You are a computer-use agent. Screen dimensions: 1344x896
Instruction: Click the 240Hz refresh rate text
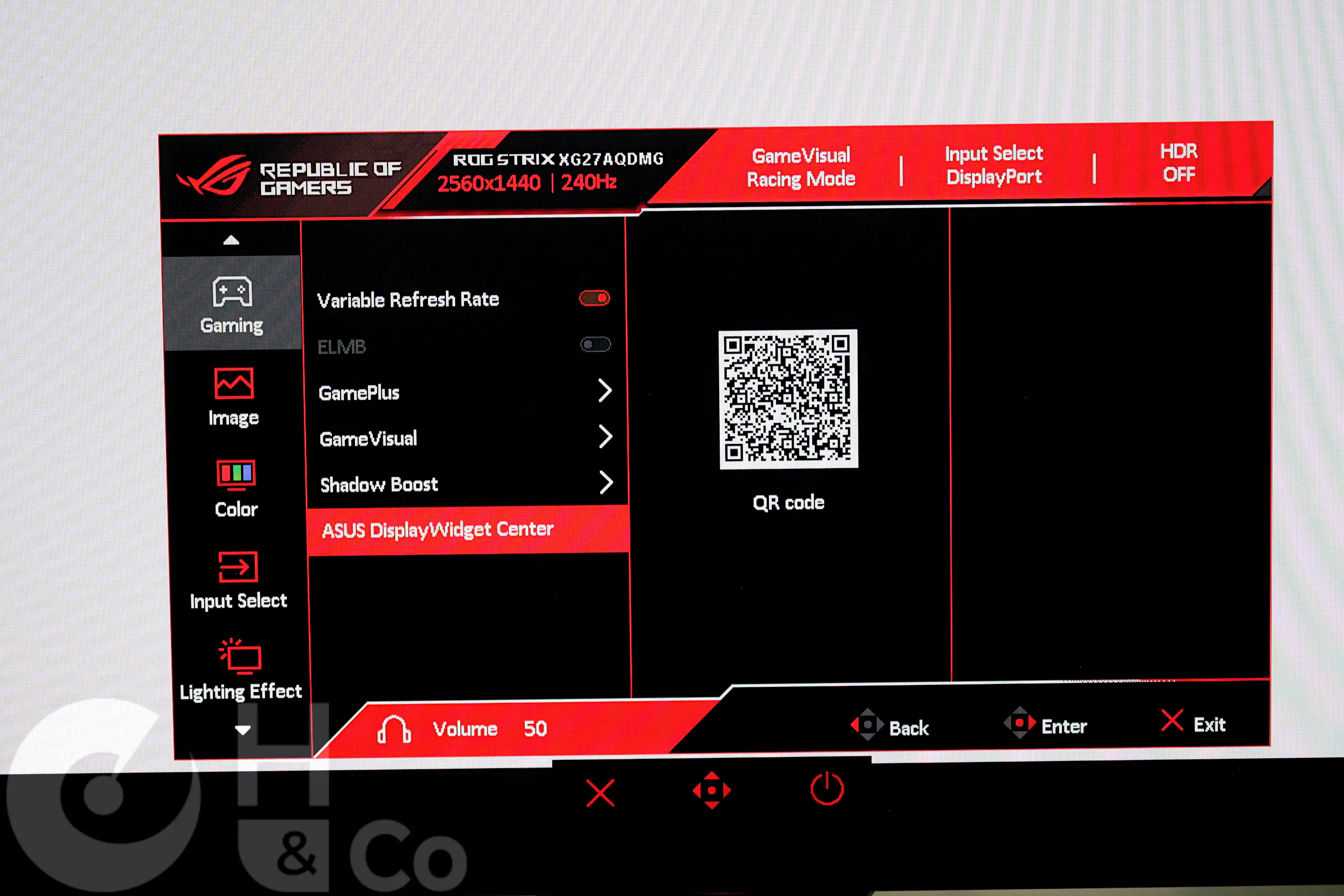(x=589, y=182)
